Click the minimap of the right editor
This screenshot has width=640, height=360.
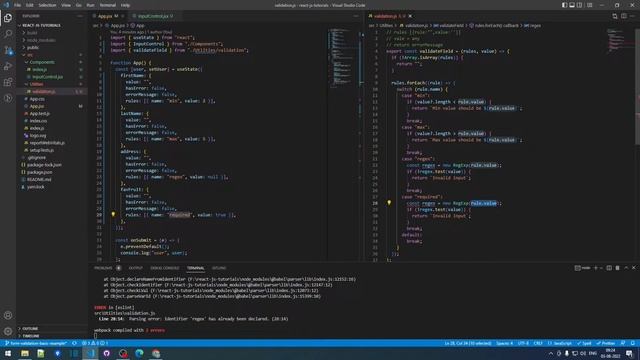click(x=616, y=41)
